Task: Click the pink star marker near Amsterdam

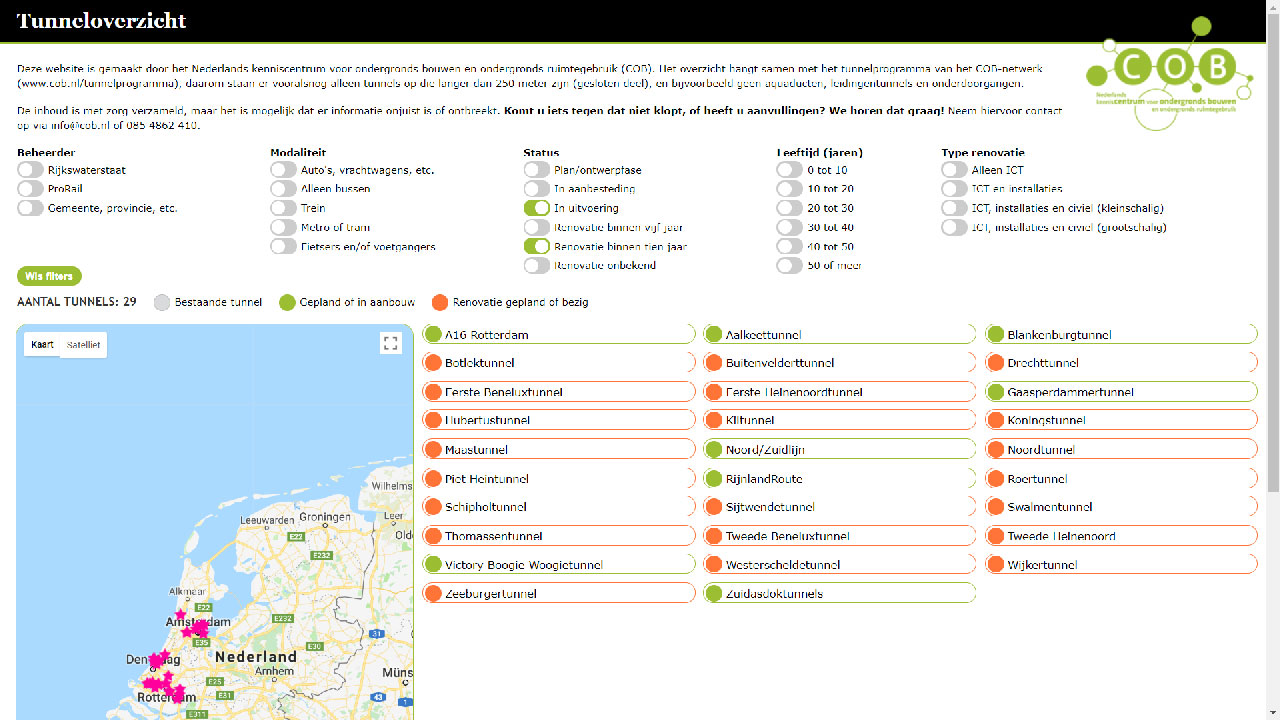Action: (180, 615)
